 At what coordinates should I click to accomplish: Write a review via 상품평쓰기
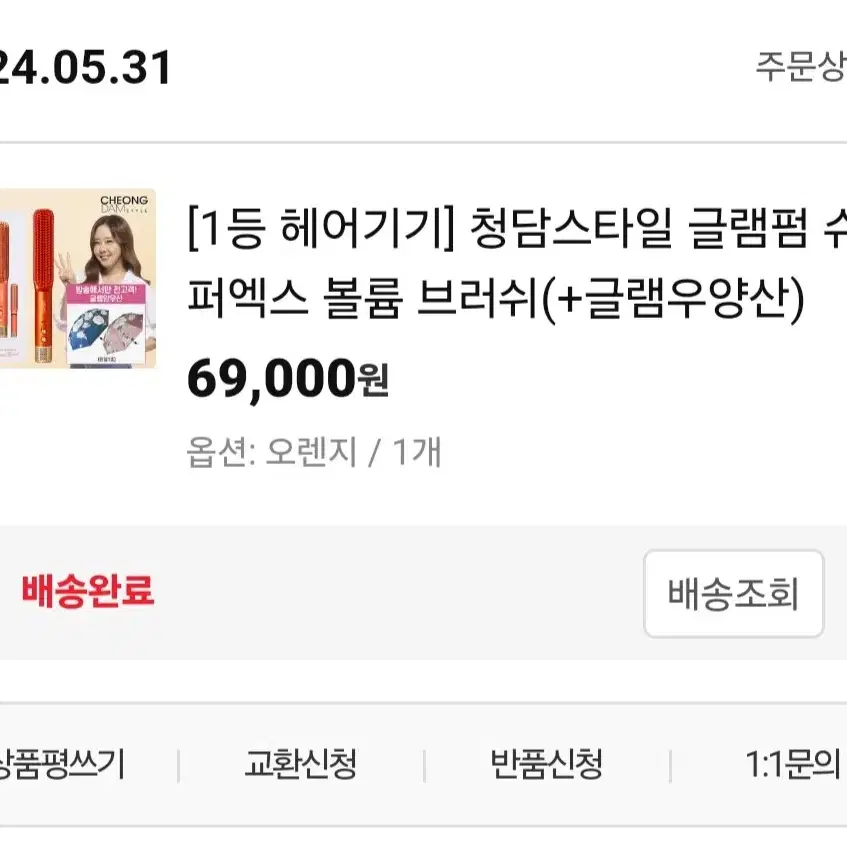click(62, 764)
